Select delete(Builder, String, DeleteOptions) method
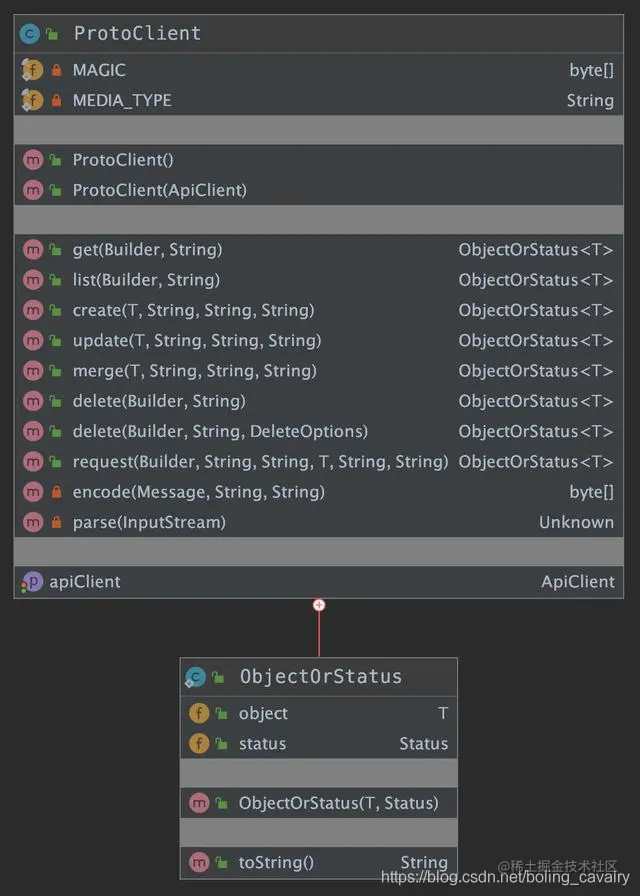This screenshot has width=640, height=896. (x=220, y=431)
